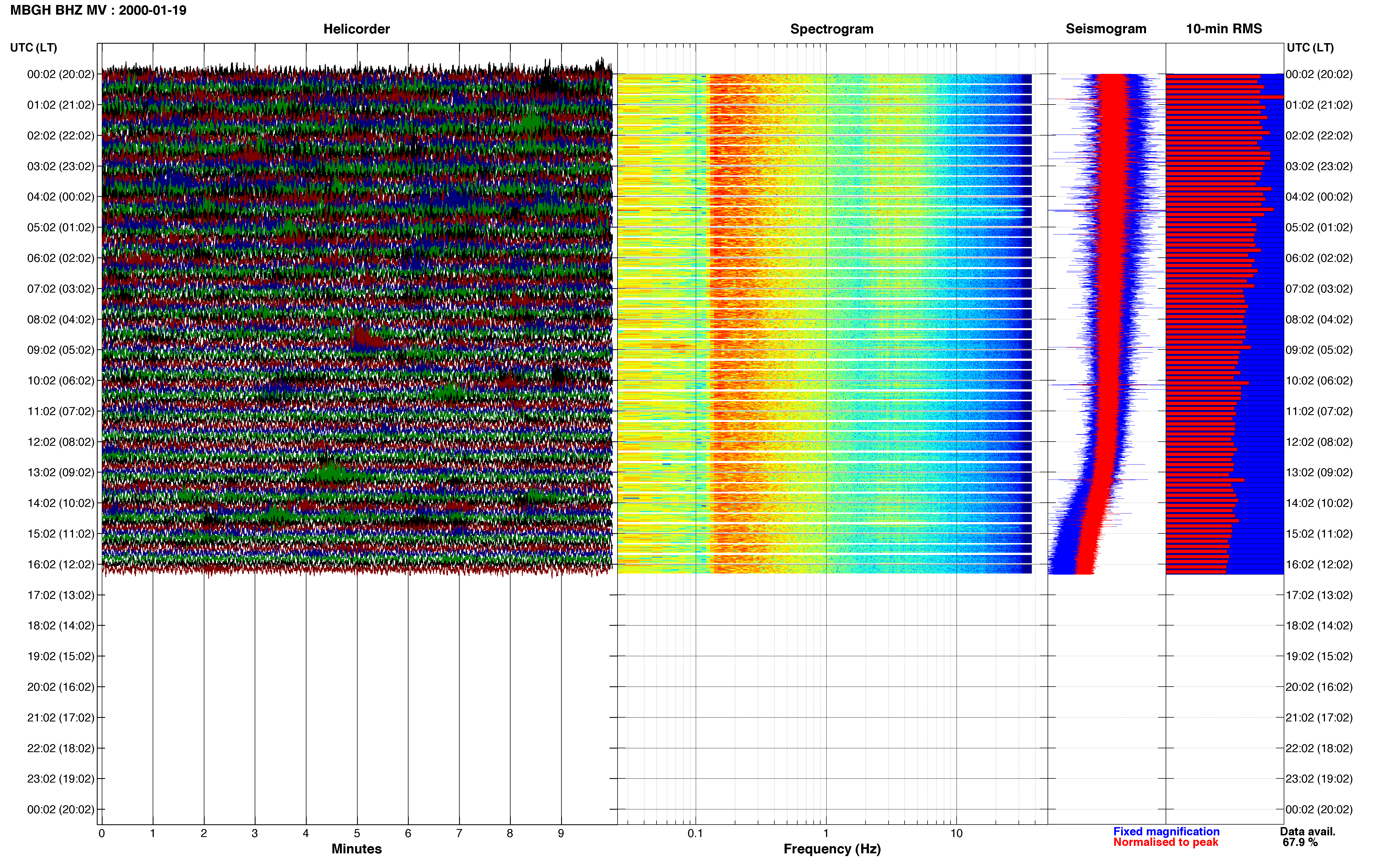Select the Seismogram panel heading
This screenshot has height=868, width=1388.
pos(1106,29)
